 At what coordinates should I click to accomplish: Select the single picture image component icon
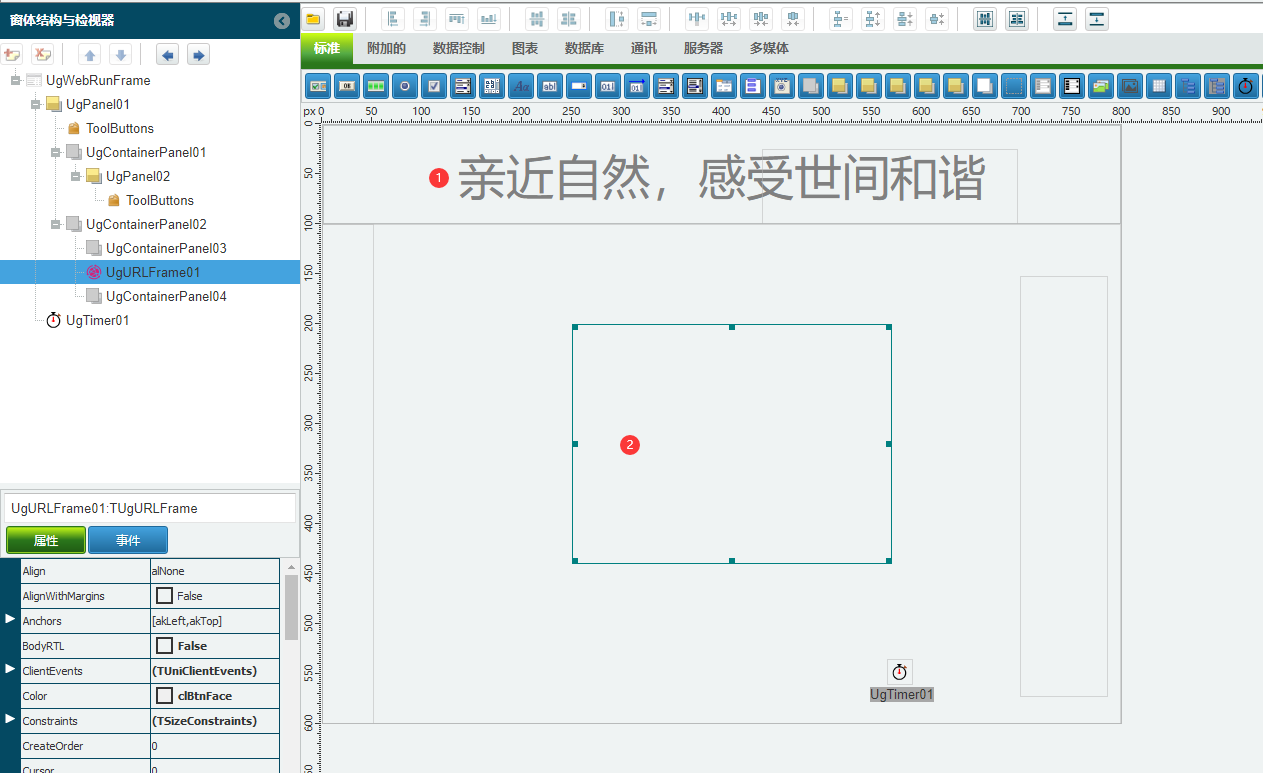[x=1129, y=86]
